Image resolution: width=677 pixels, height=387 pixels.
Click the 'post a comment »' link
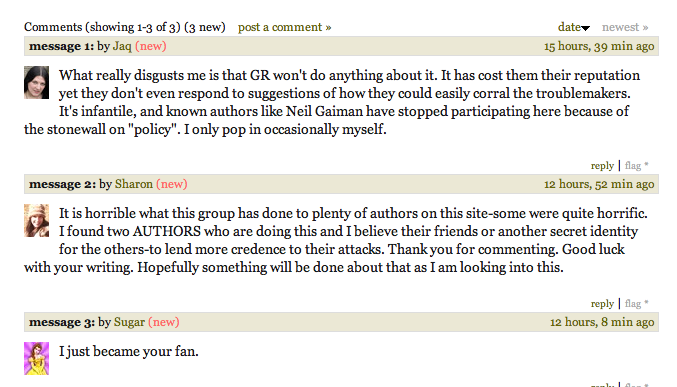click(285, 27)
